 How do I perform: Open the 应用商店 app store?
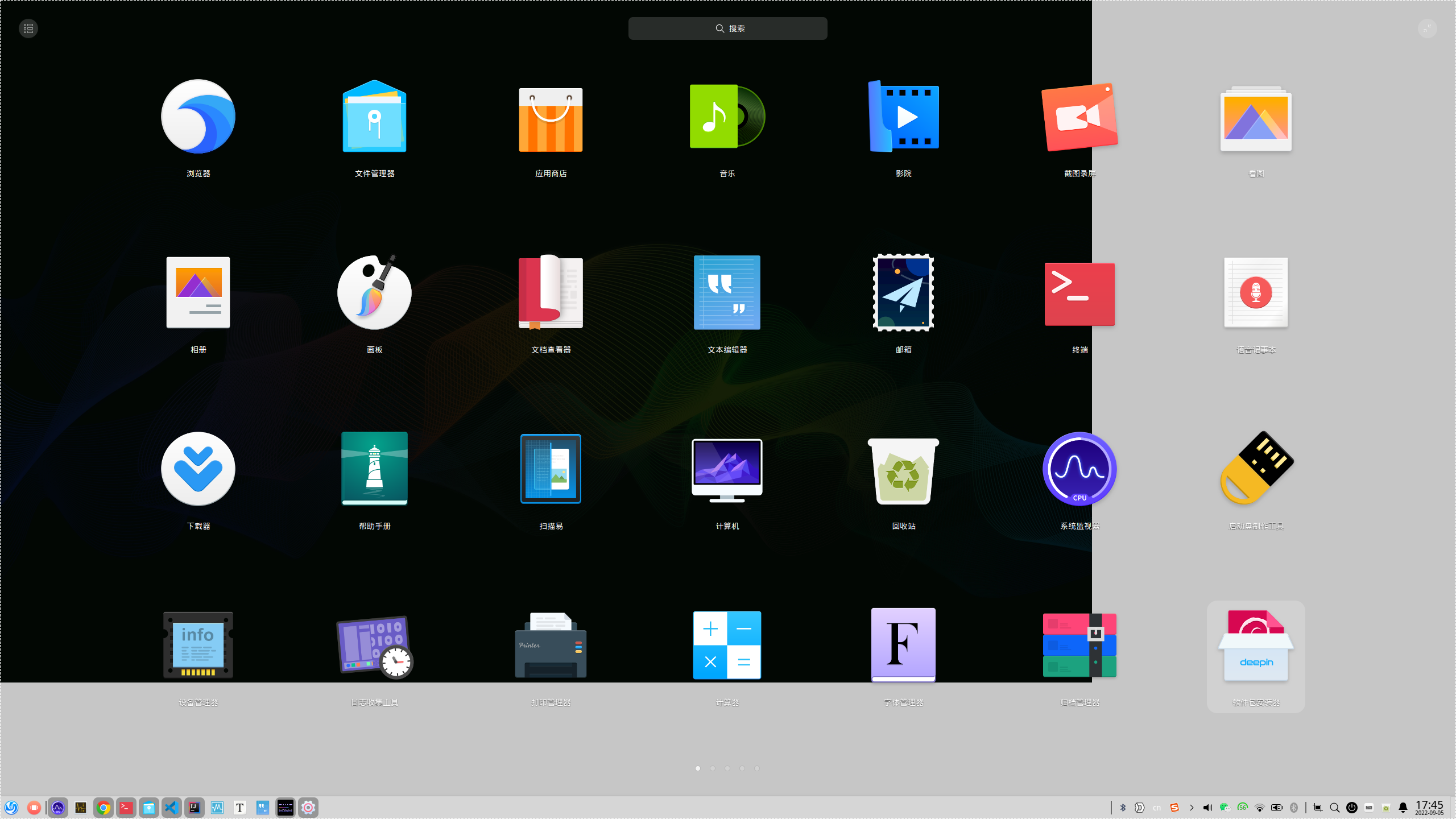tap(551, 118)
